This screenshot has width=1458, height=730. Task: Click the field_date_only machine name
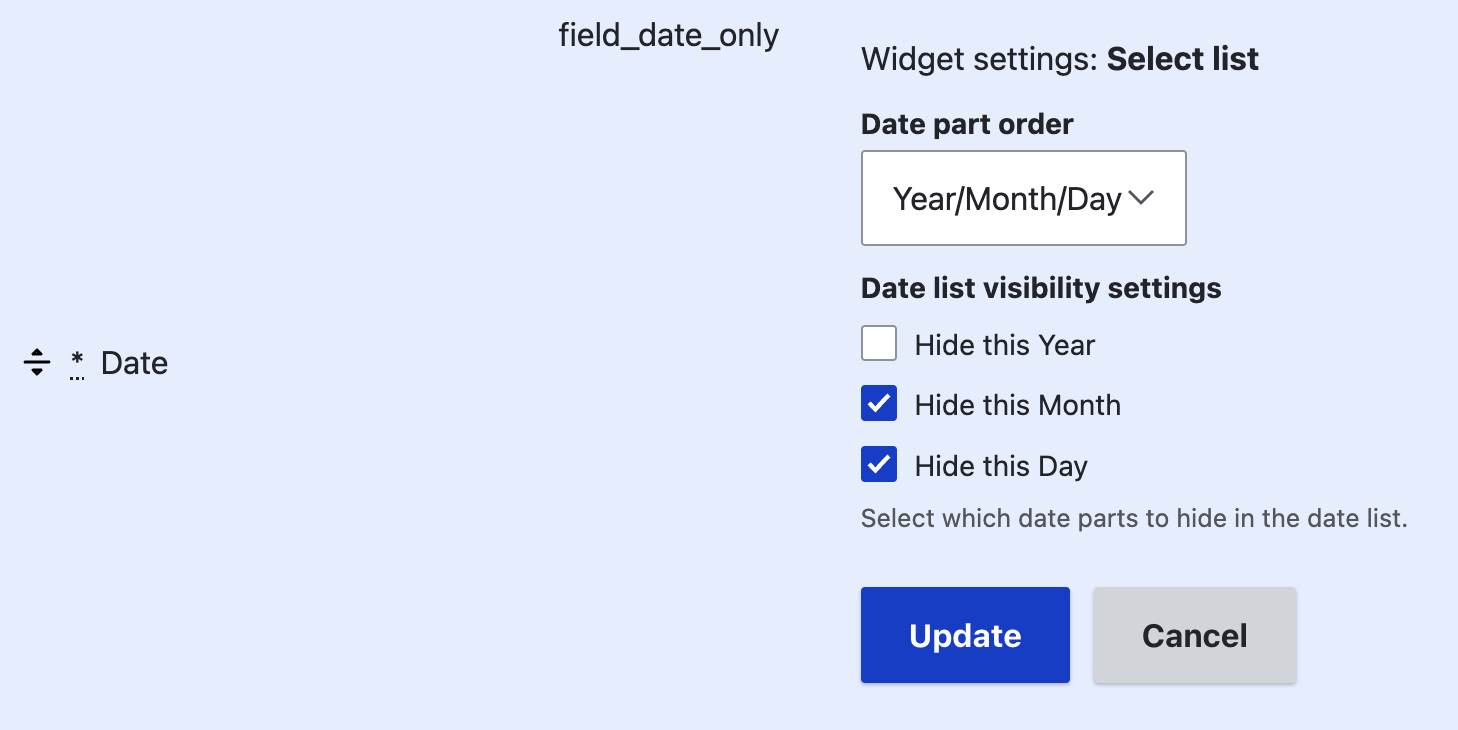(668, 34)
